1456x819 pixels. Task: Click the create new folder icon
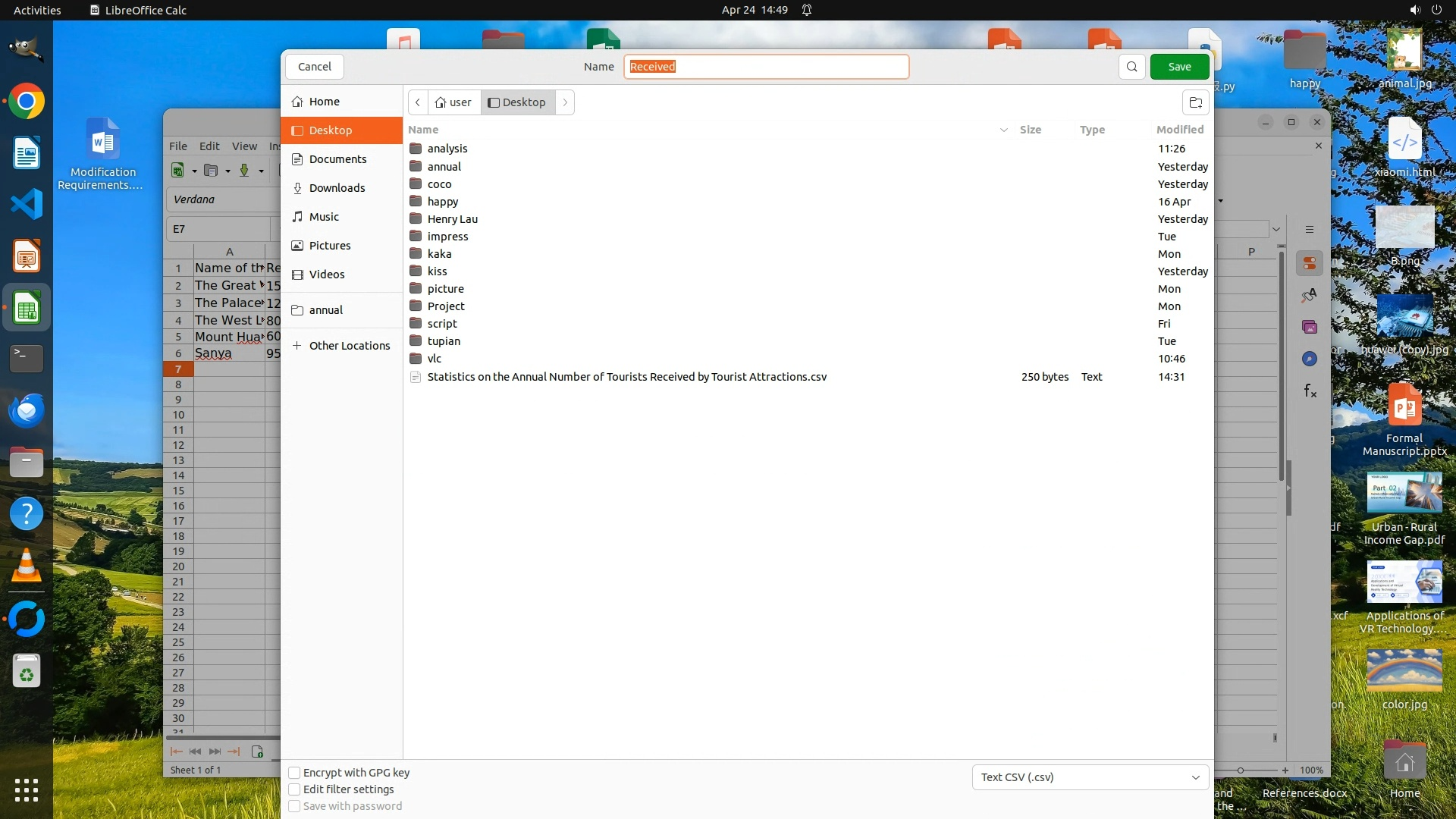pos(1196,102)
